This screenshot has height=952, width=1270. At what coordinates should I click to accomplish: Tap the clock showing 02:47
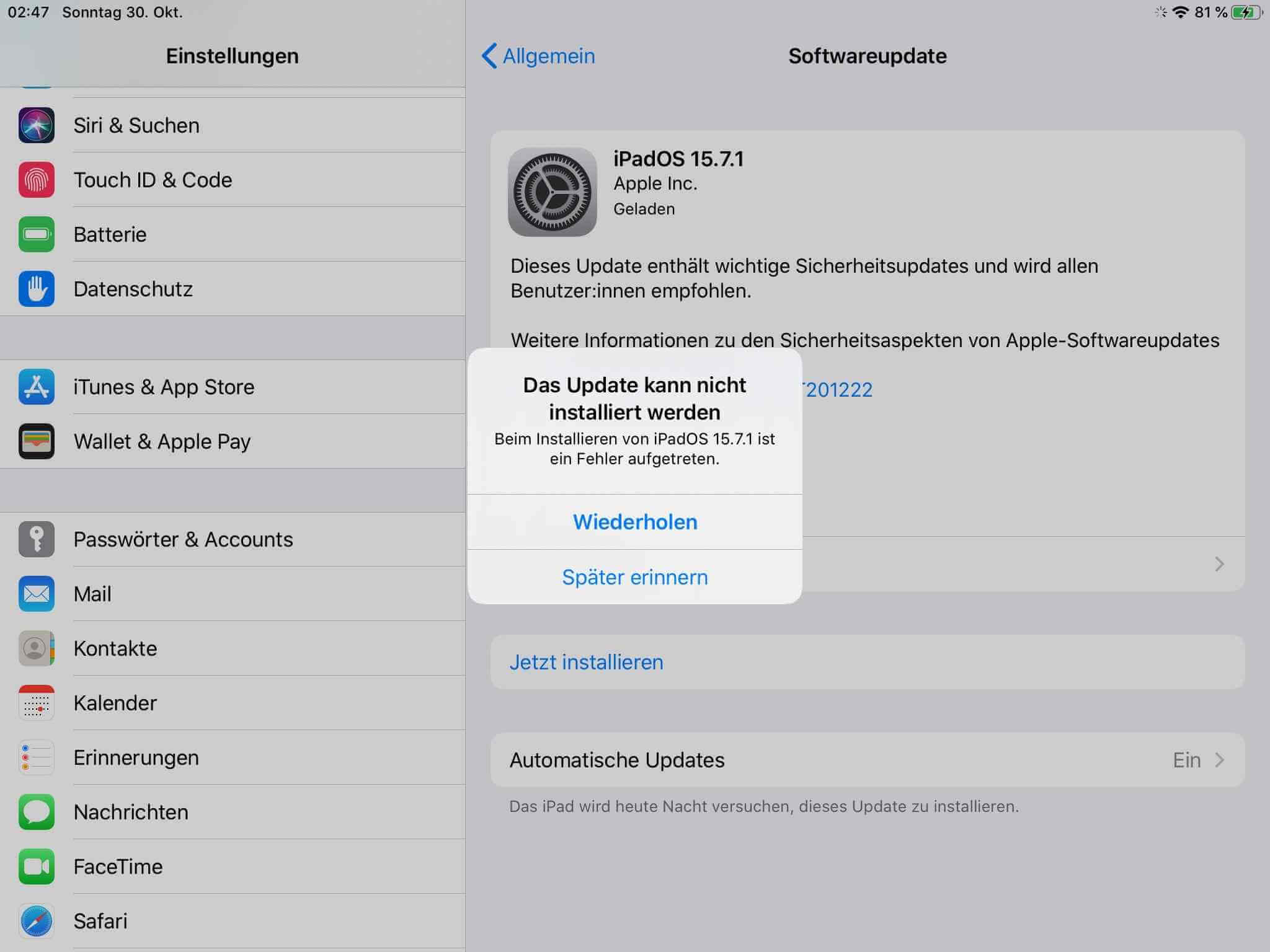coord(28,12)
